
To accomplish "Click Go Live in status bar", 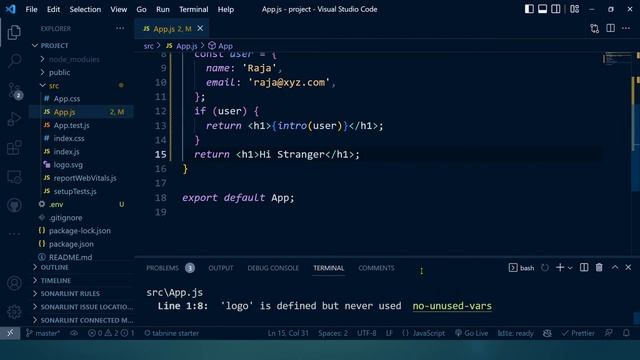I will pos(471,333).
